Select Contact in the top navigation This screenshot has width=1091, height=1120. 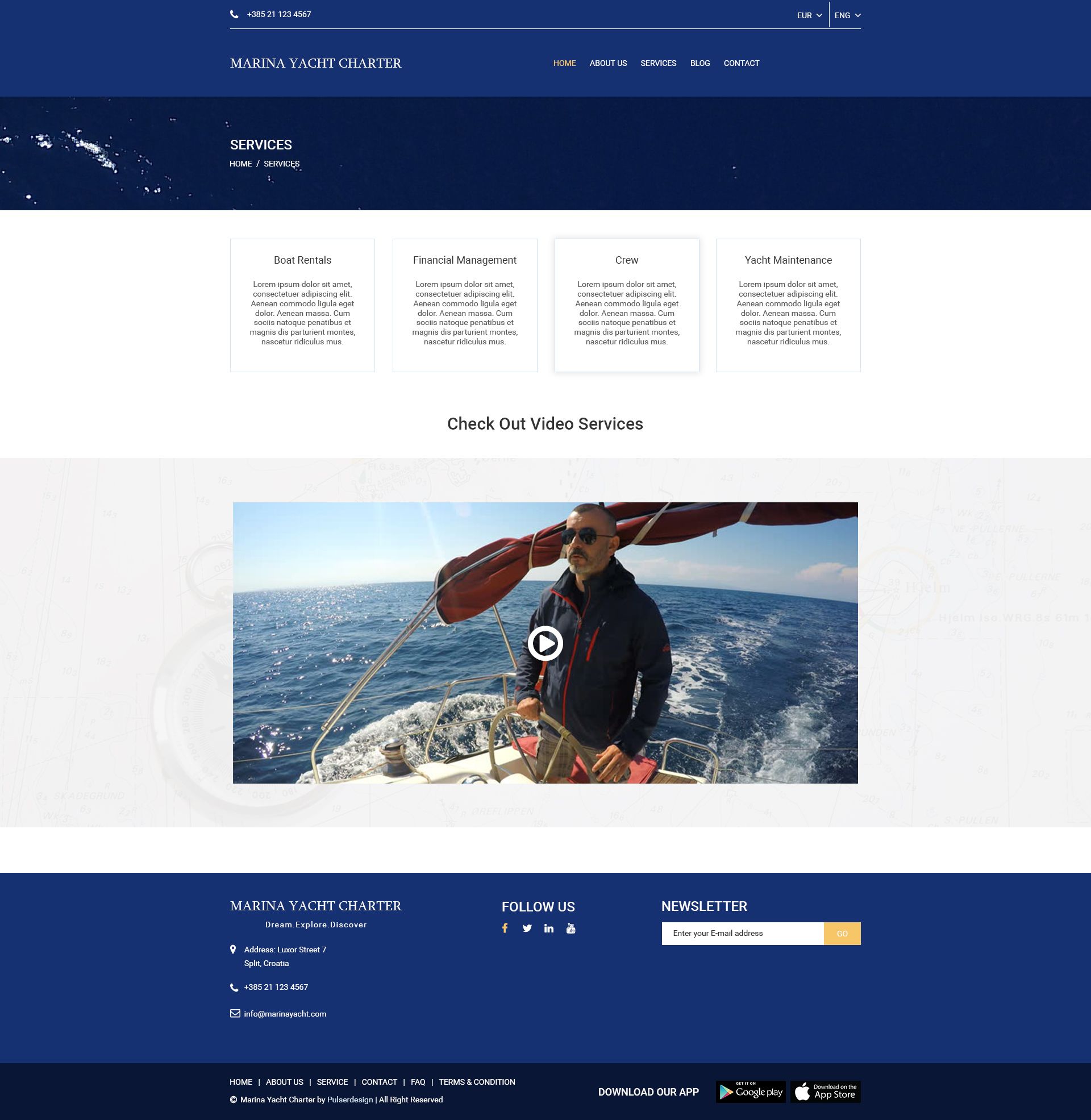tap(741, 63)
